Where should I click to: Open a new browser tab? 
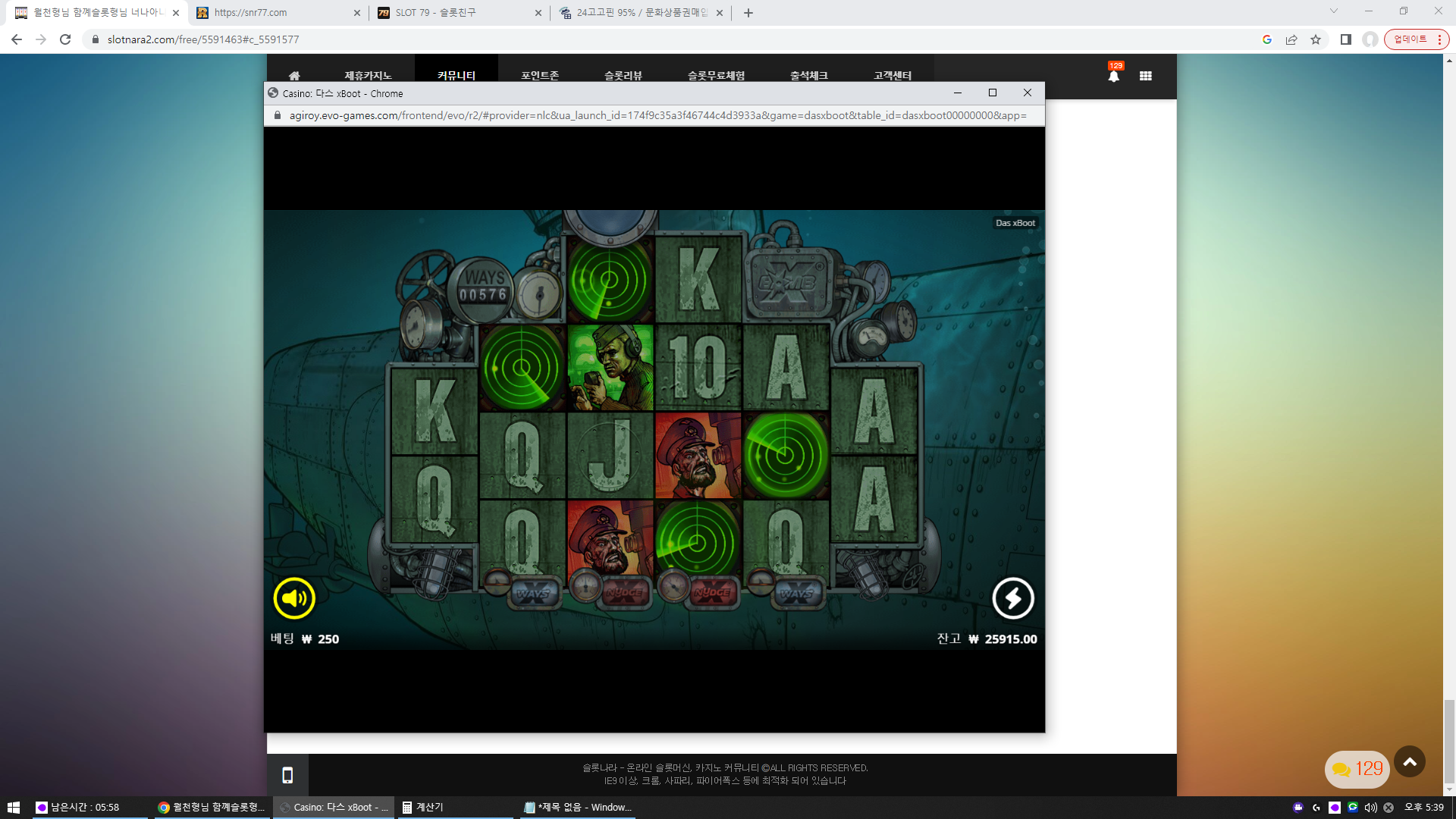pos(748,13)
